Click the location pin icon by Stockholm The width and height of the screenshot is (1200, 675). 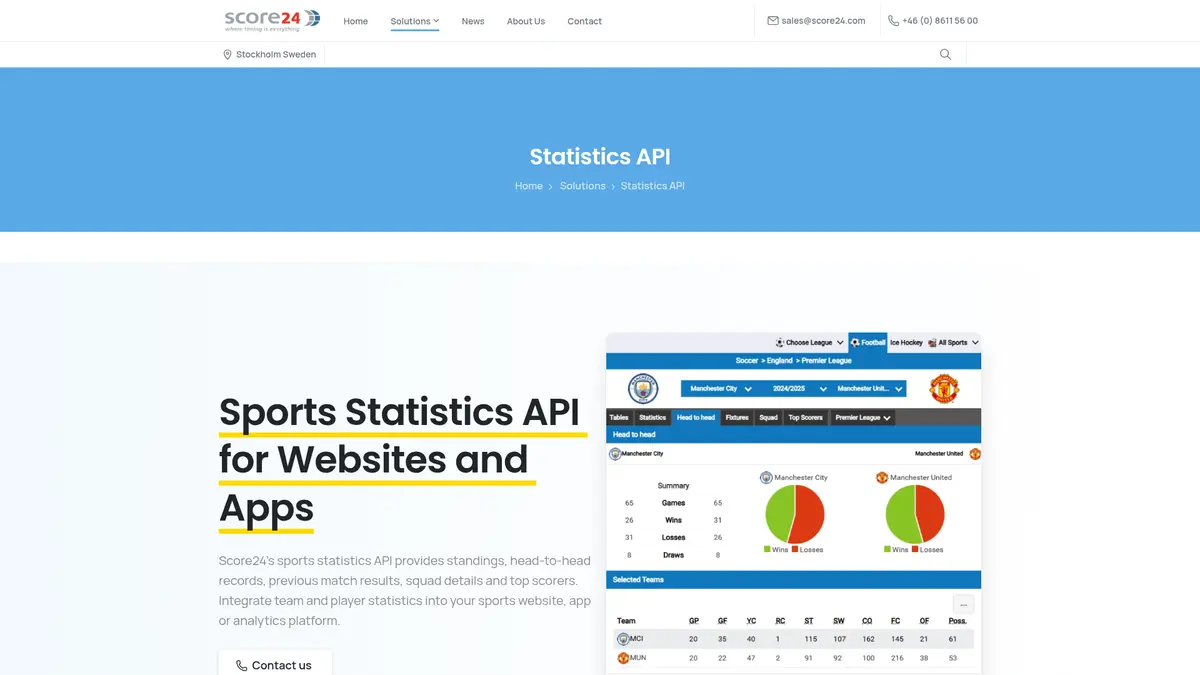[227, 54]
